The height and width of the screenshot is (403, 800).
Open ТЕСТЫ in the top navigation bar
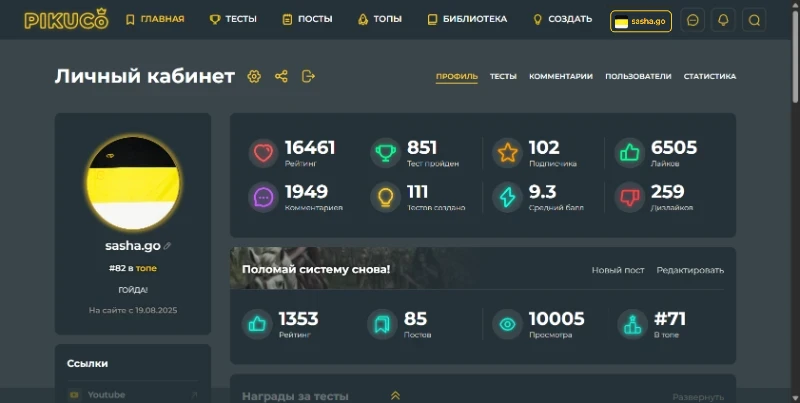[233, 19]
